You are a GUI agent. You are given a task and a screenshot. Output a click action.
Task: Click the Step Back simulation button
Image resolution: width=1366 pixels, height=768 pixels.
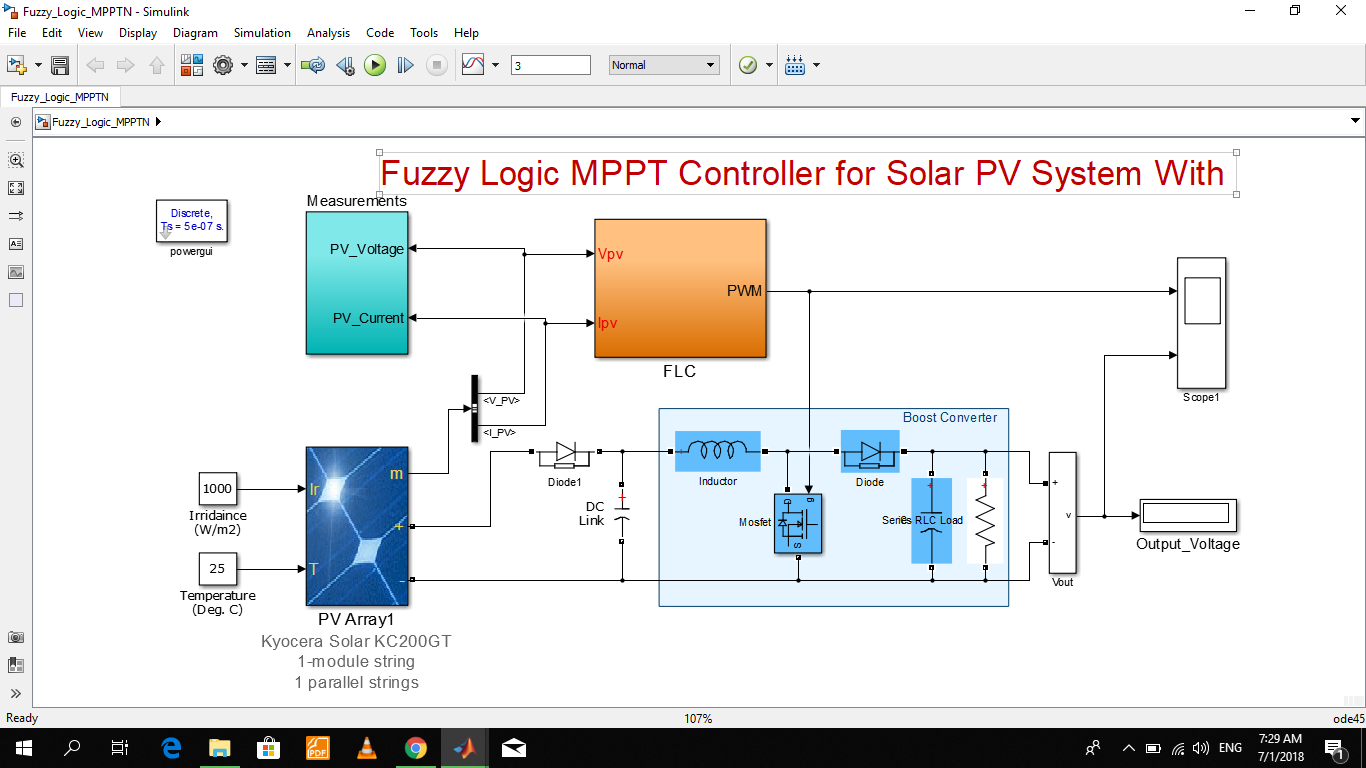pos(345,65)
